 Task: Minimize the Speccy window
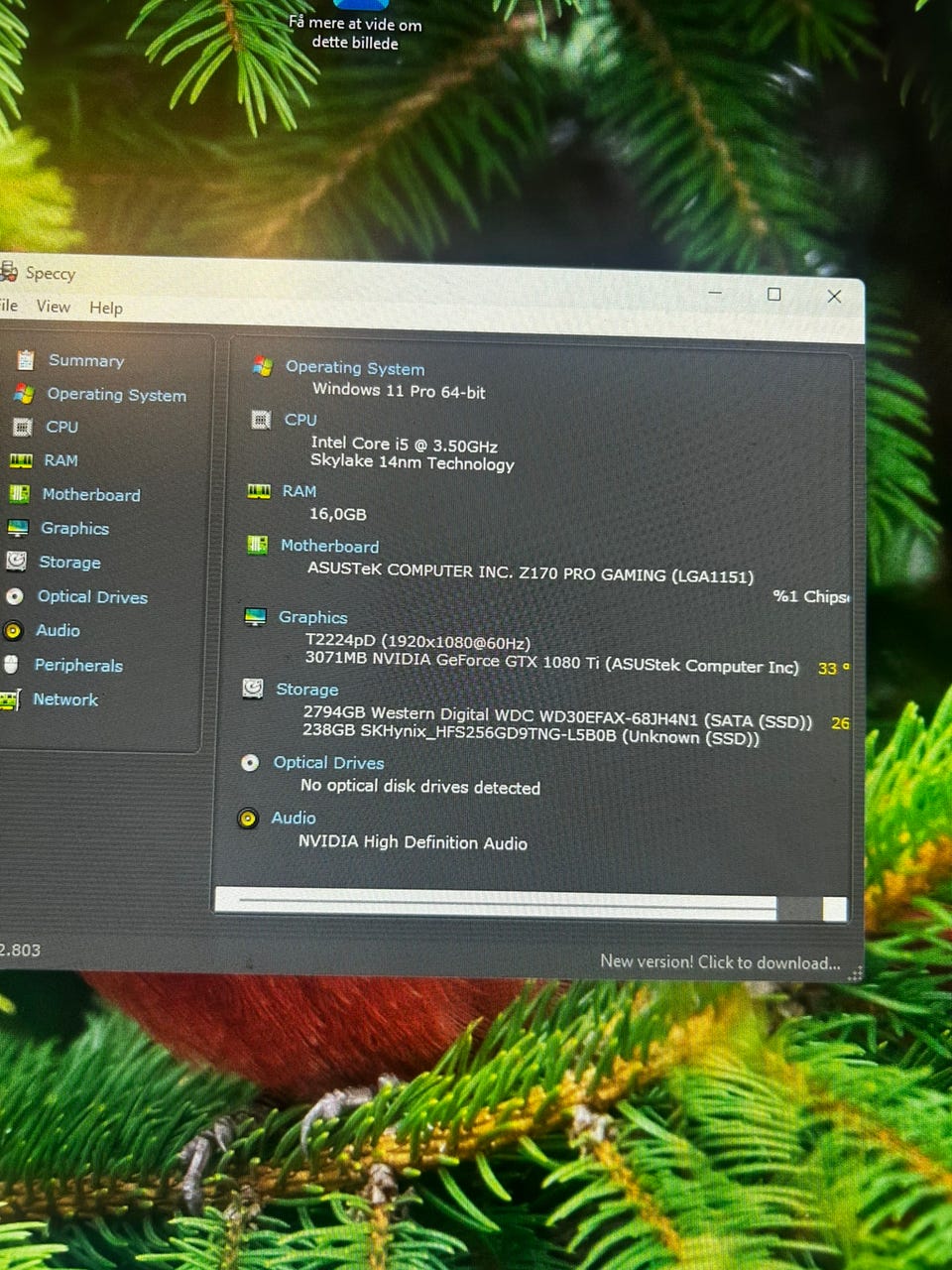(x=715, y=293)
